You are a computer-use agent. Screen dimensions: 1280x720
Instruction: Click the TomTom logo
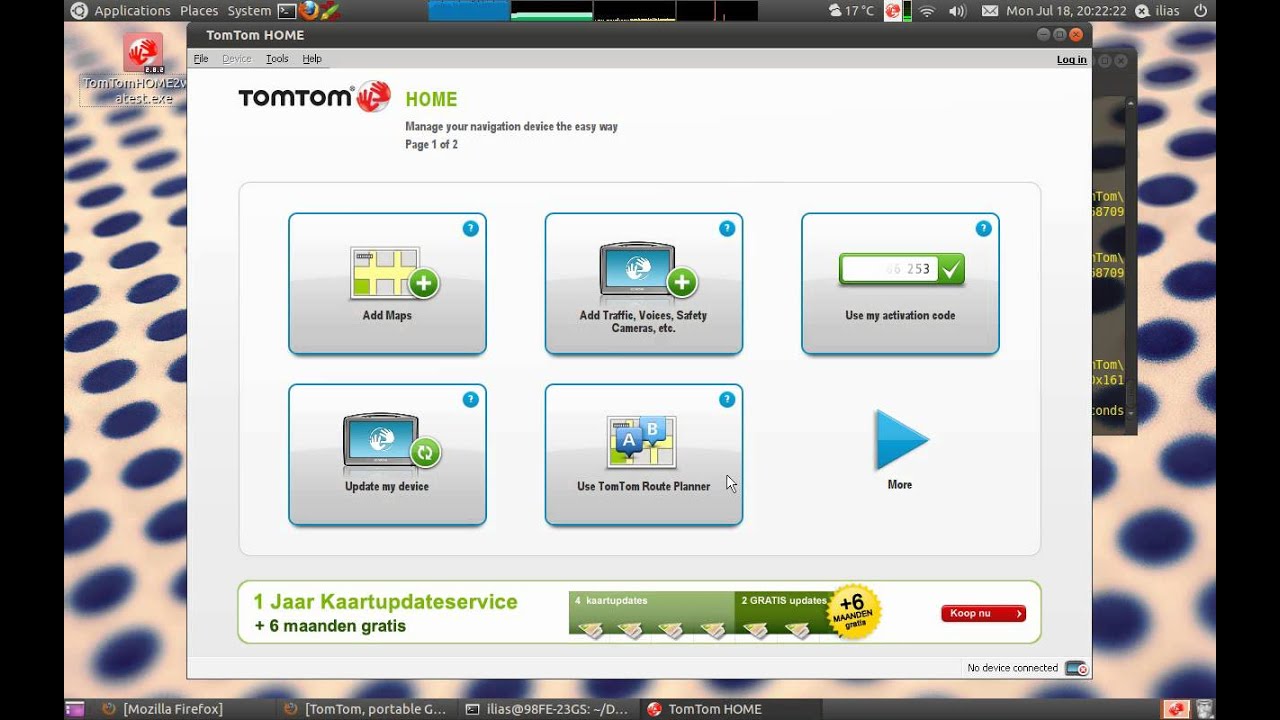coord(314,97)
